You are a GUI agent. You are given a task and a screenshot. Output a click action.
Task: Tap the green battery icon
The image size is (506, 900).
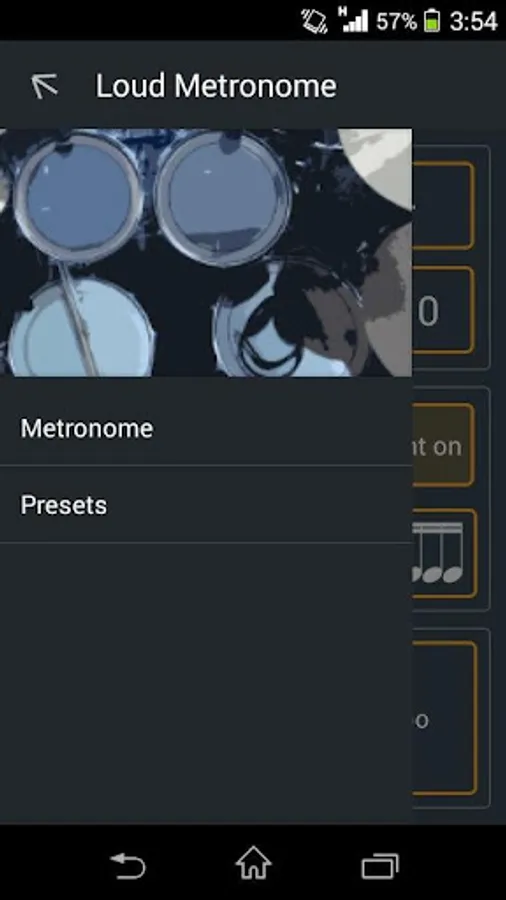point(432,21)
